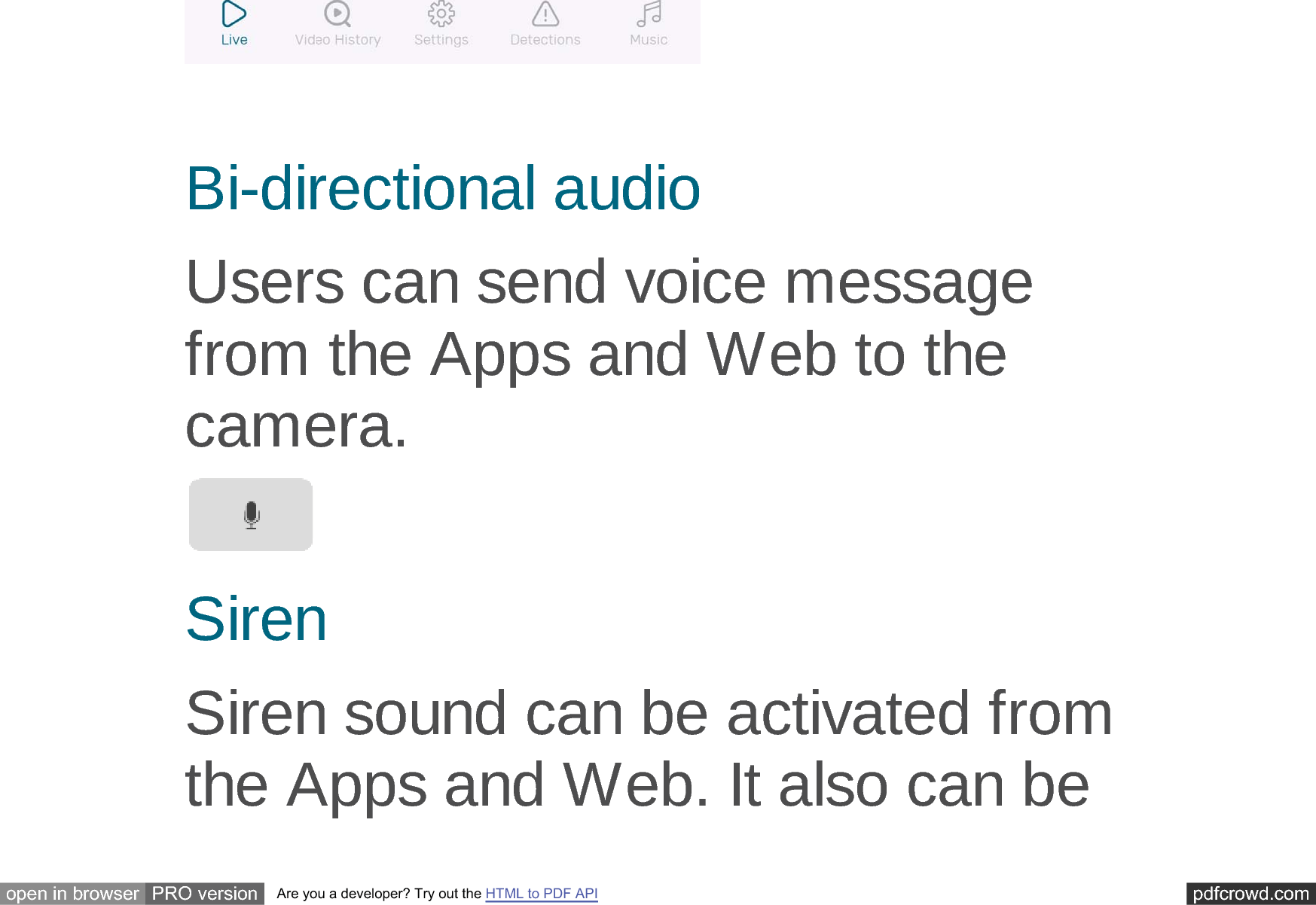This screenshot has height=905, width=1316.
Task: Open the Video History icon
Action: [x=337, y=14]
